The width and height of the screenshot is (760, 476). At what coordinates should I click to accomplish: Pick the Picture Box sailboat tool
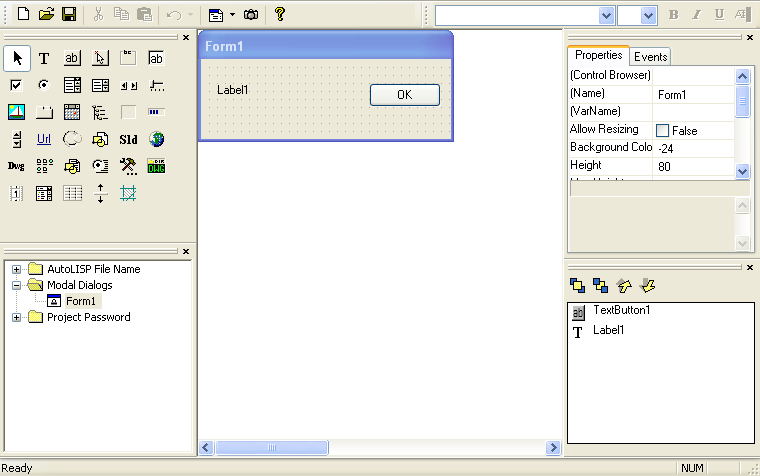16,112
